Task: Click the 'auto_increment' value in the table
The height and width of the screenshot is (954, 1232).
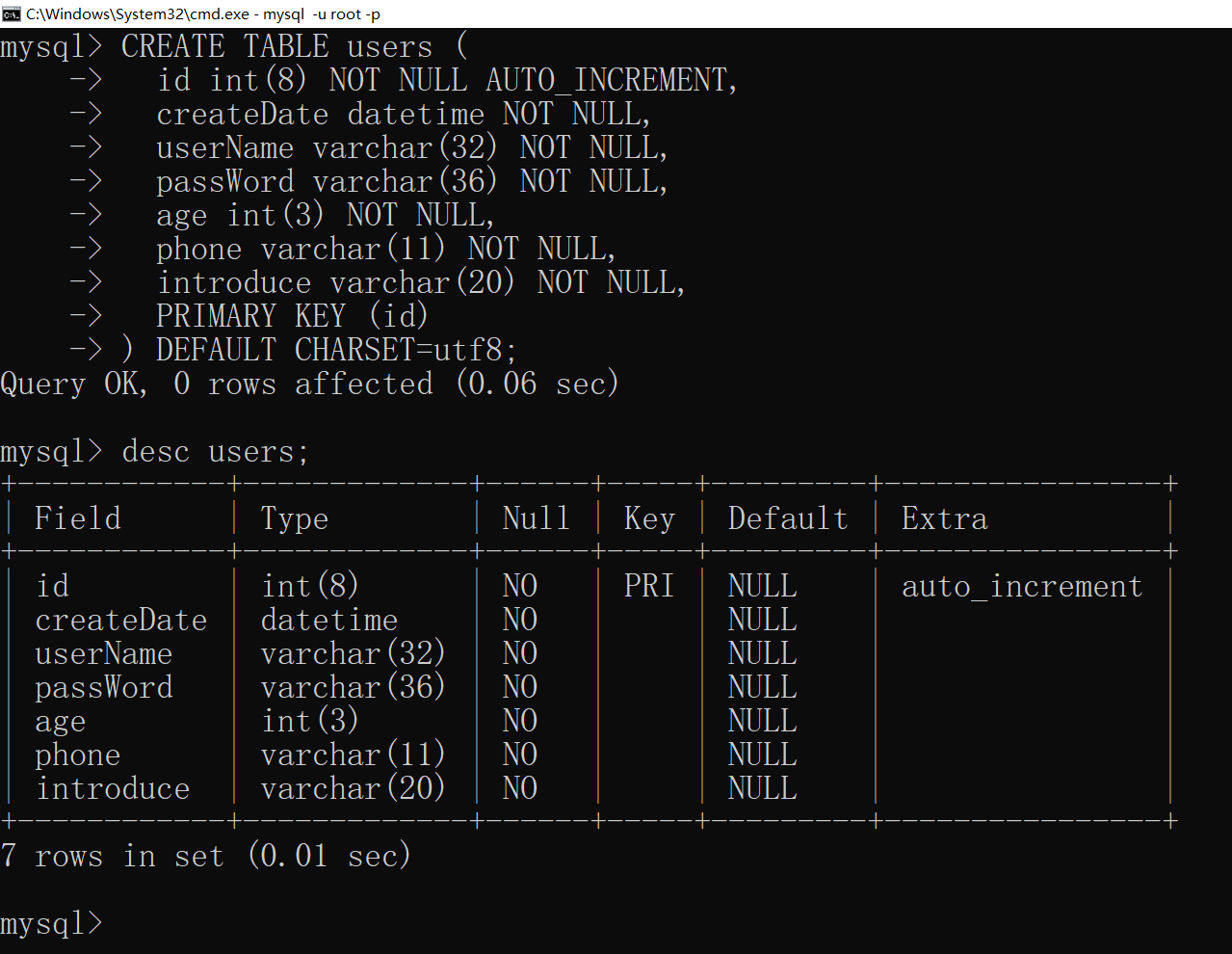Action: point(1021,586)
